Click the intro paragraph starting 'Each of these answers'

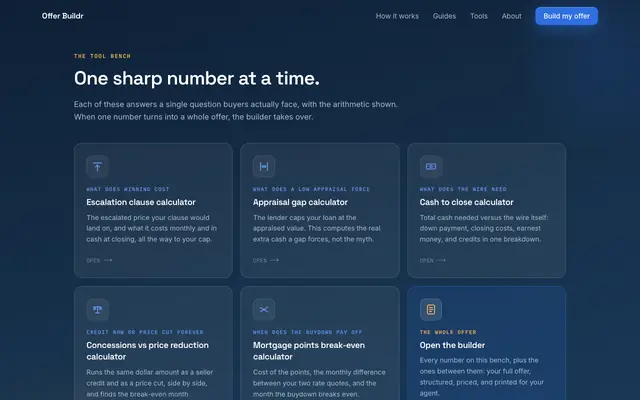point(236,111)
